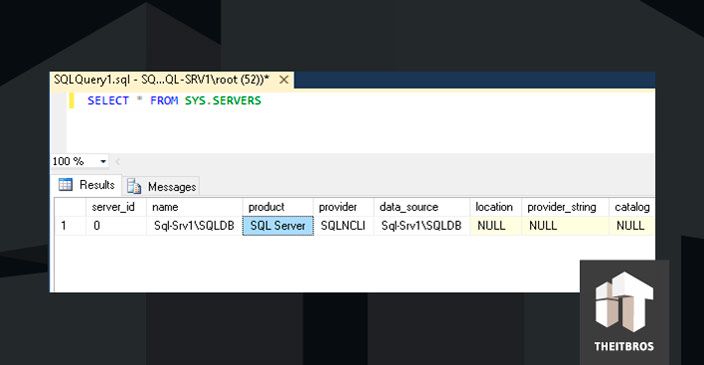704x365 pixels.
Task: Select the SQL Server product cell
Action: (x=278, y=225)
